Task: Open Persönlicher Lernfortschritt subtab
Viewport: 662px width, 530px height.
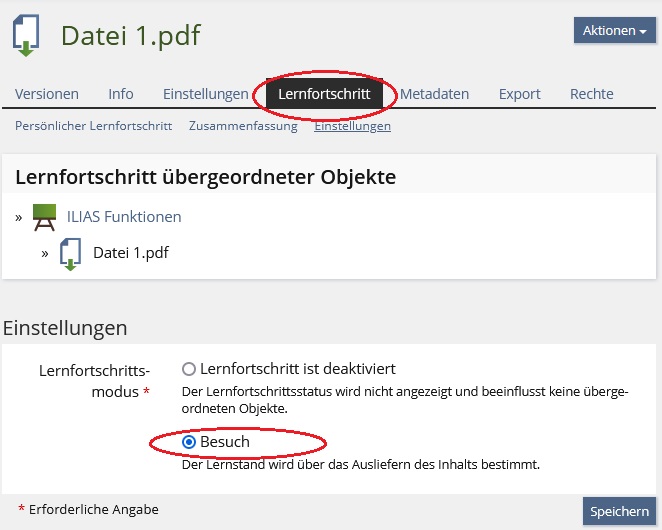Action: coord(93,126)
